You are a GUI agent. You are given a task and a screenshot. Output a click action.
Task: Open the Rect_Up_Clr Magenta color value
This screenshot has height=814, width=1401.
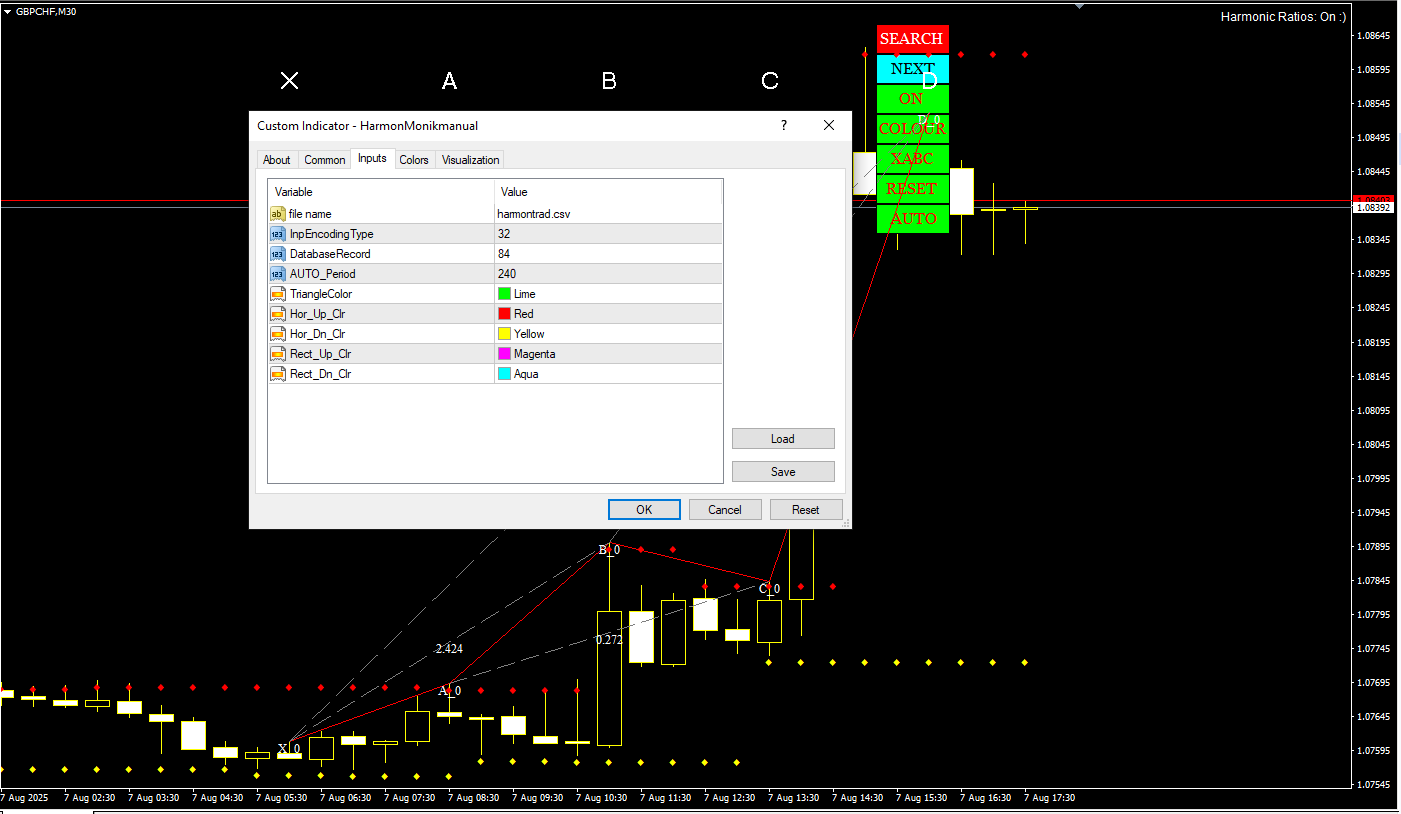point(534,354)
